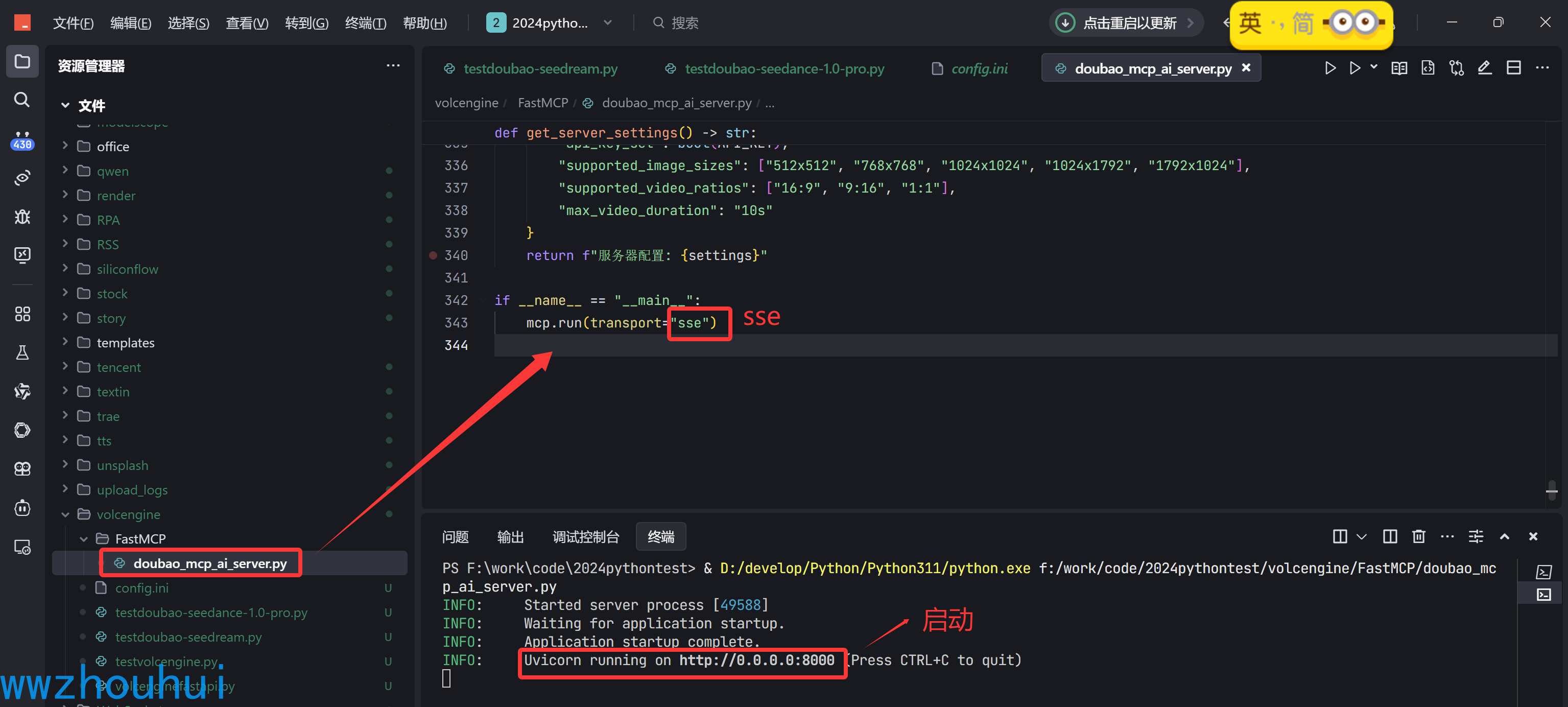This screenshot has height=707, width=1568.
Task: Split the editor layout icon
Action: [x=1513, y=68]
